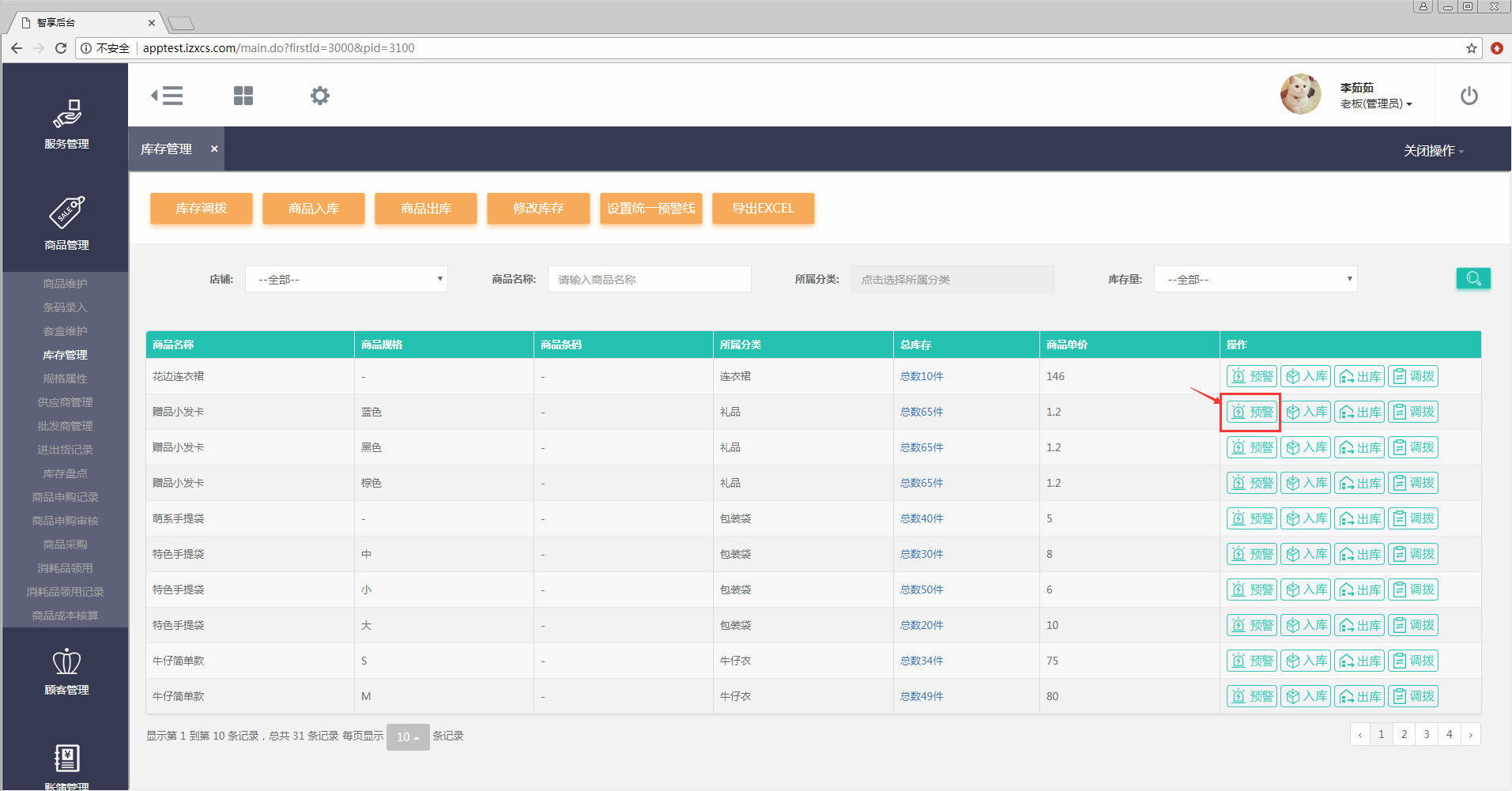Click 调拨 for the 牛仔简单款 M row
The width and height of the screenshot is (1512, 791).
pyautogui.click(x=1413, y=696)
